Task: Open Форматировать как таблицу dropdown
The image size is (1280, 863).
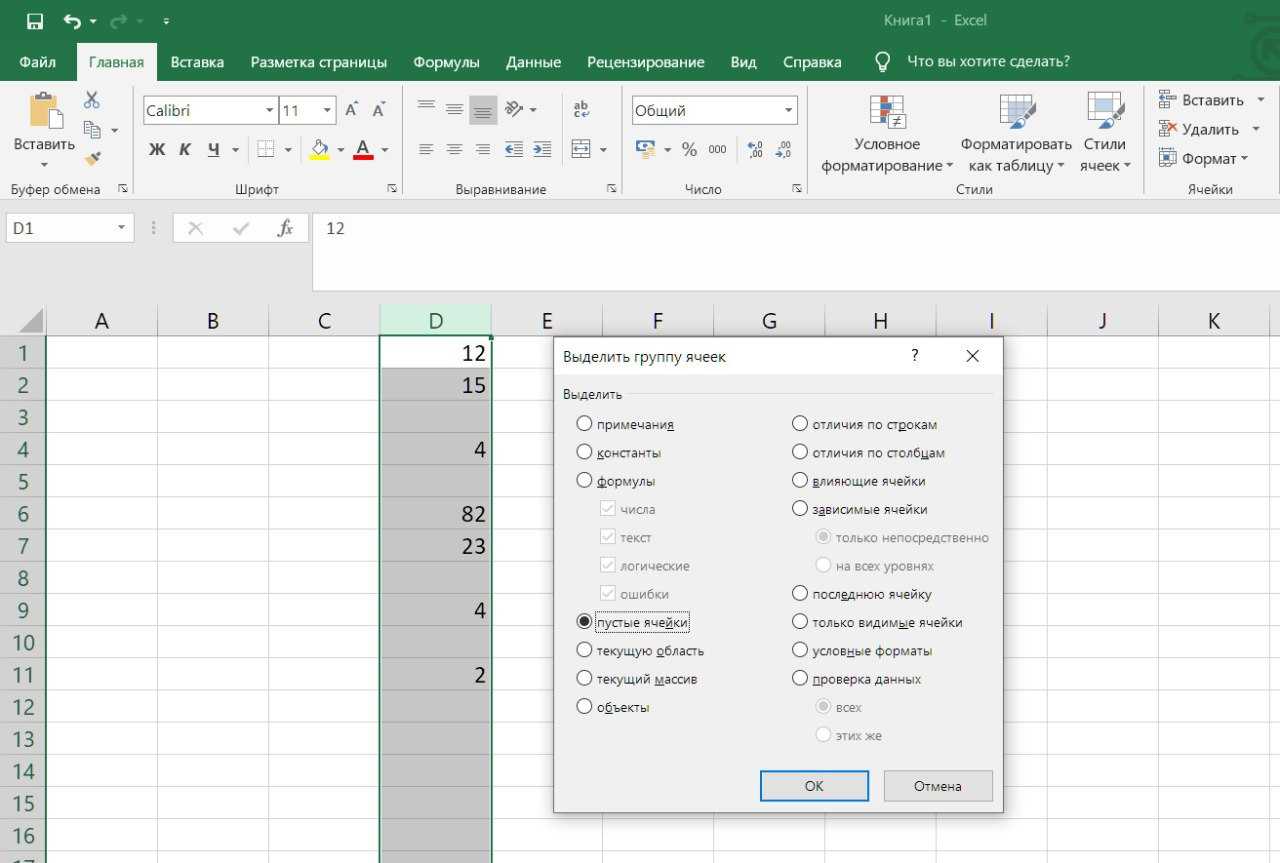Action: click(x=1016, y=133)
